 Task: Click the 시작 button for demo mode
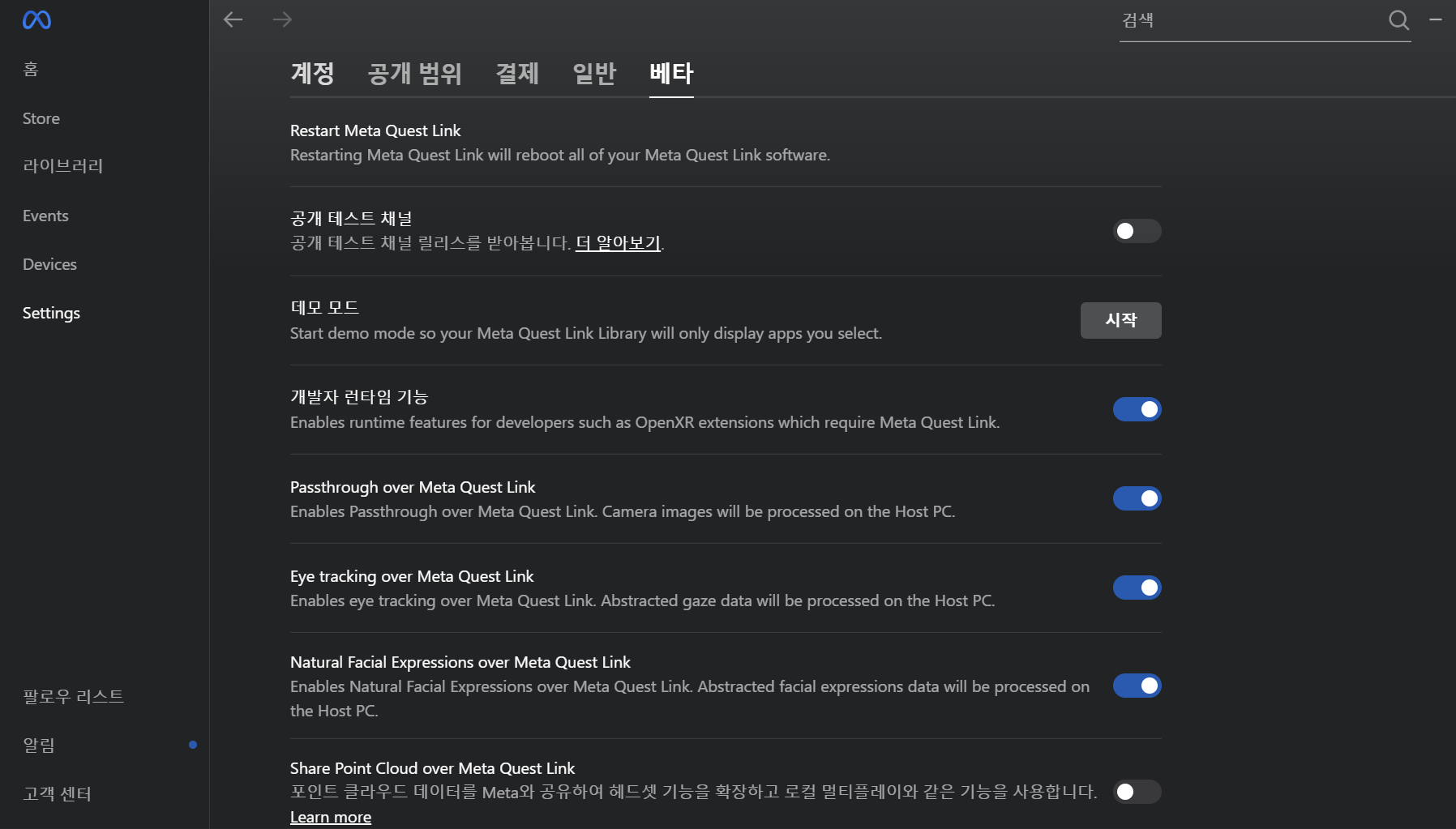(x=1120, y=320)
